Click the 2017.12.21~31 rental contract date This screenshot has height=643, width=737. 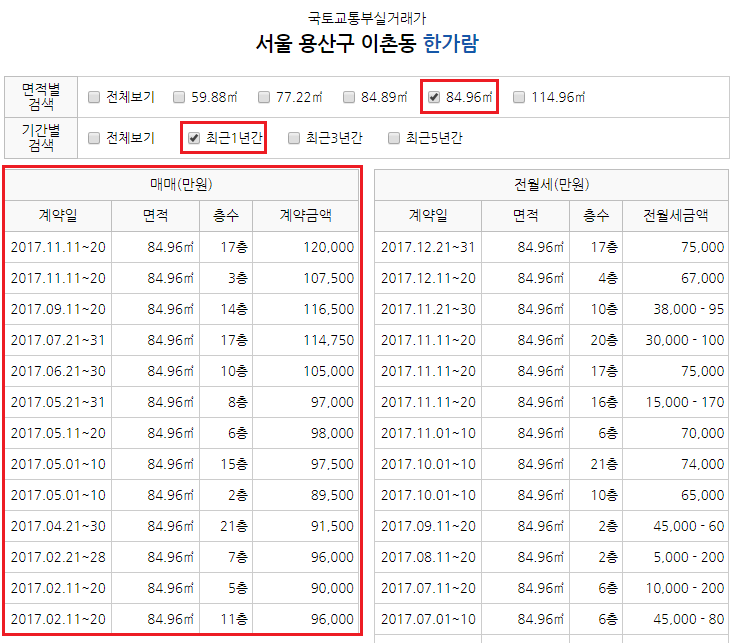[x=428, y=247]
